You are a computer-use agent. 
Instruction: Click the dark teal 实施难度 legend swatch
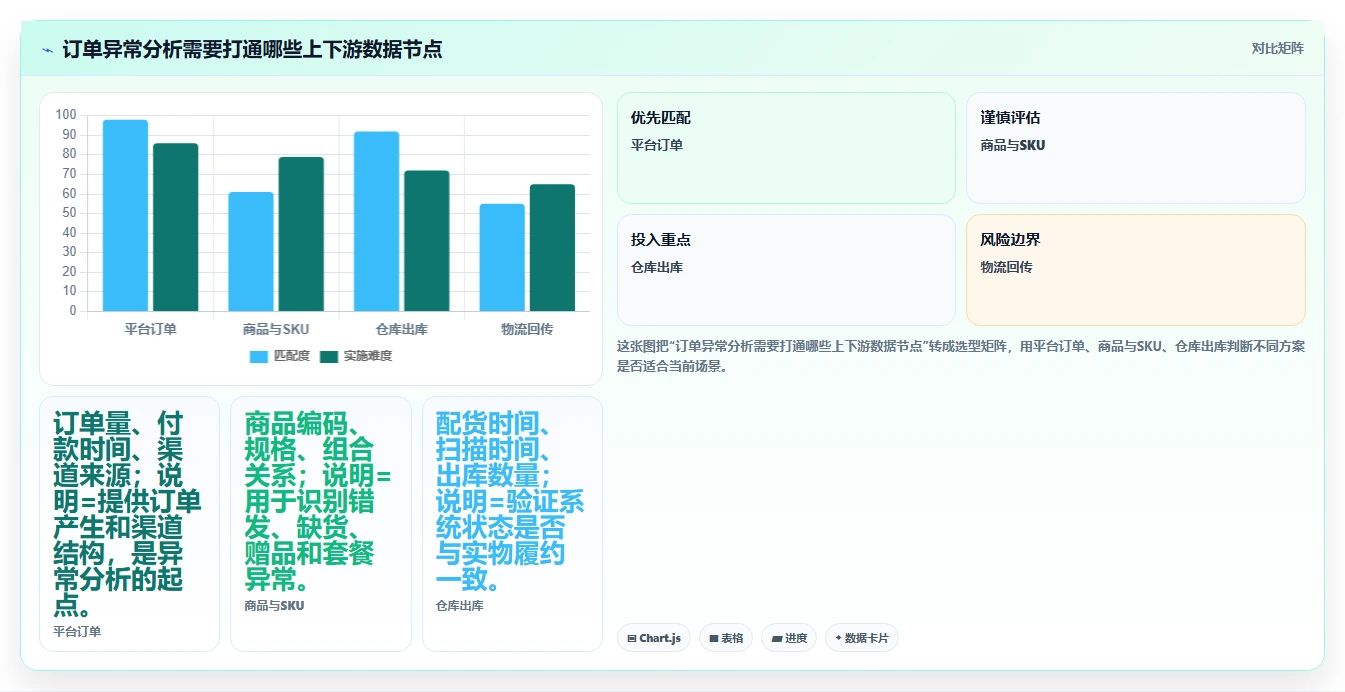[x=329, y=356]
